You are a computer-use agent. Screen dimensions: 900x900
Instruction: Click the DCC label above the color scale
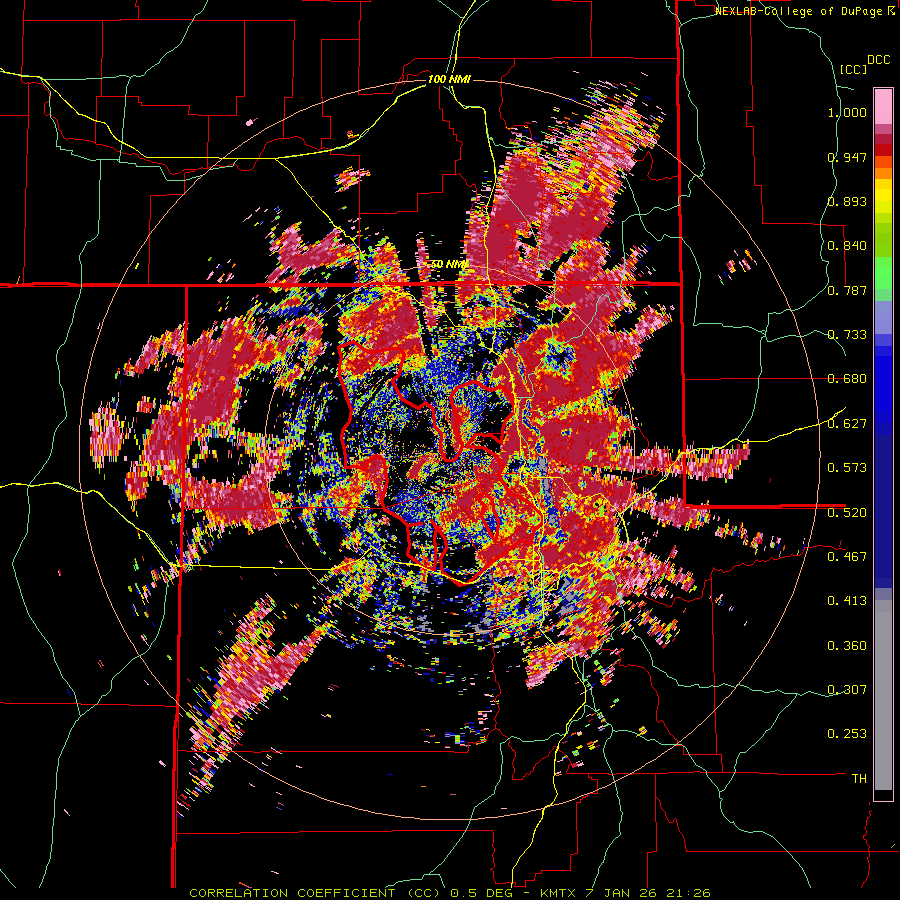(879, 60)
